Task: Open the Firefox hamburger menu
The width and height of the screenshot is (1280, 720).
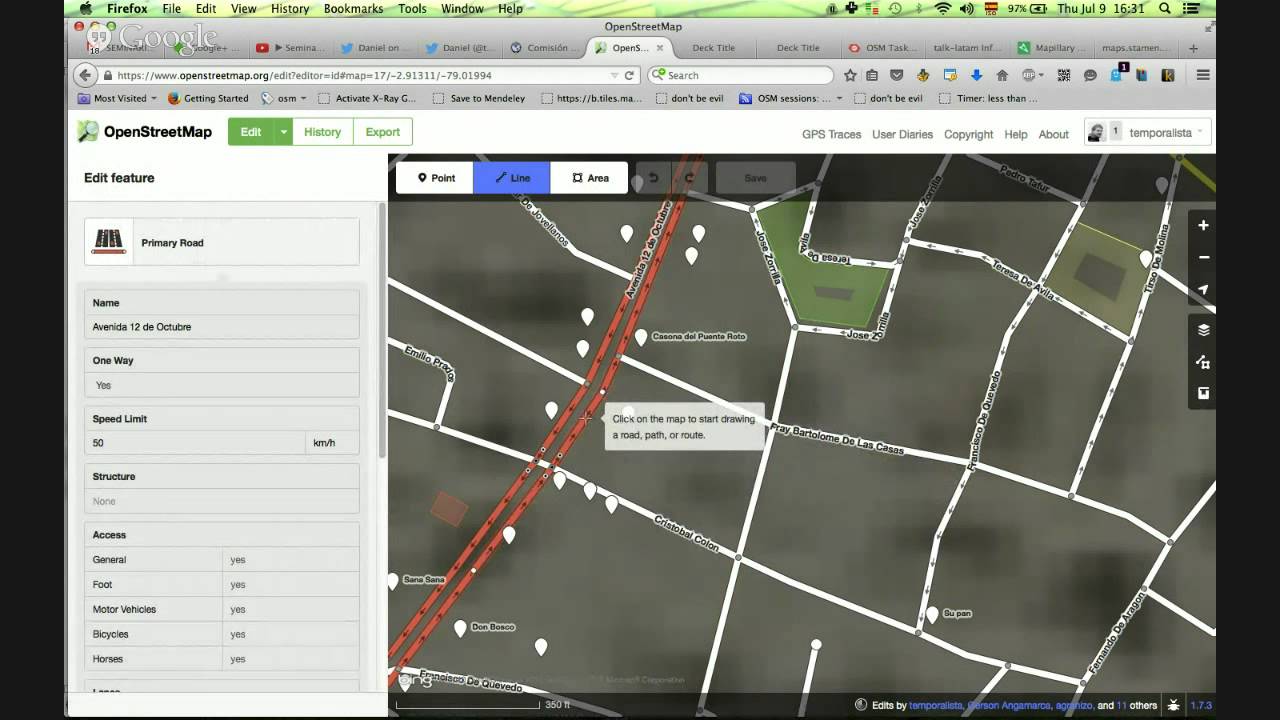Action: point(1203,75)
